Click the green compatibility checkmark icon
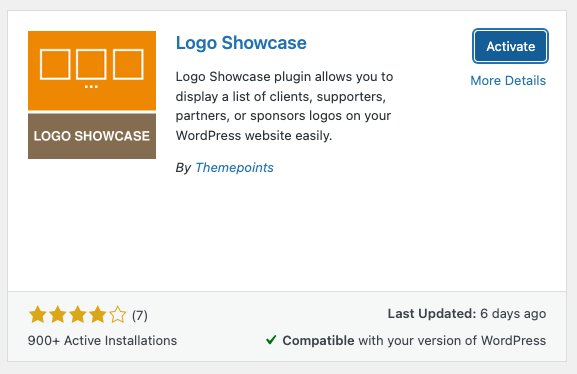 pyautogui.click(x=271, y=339)
